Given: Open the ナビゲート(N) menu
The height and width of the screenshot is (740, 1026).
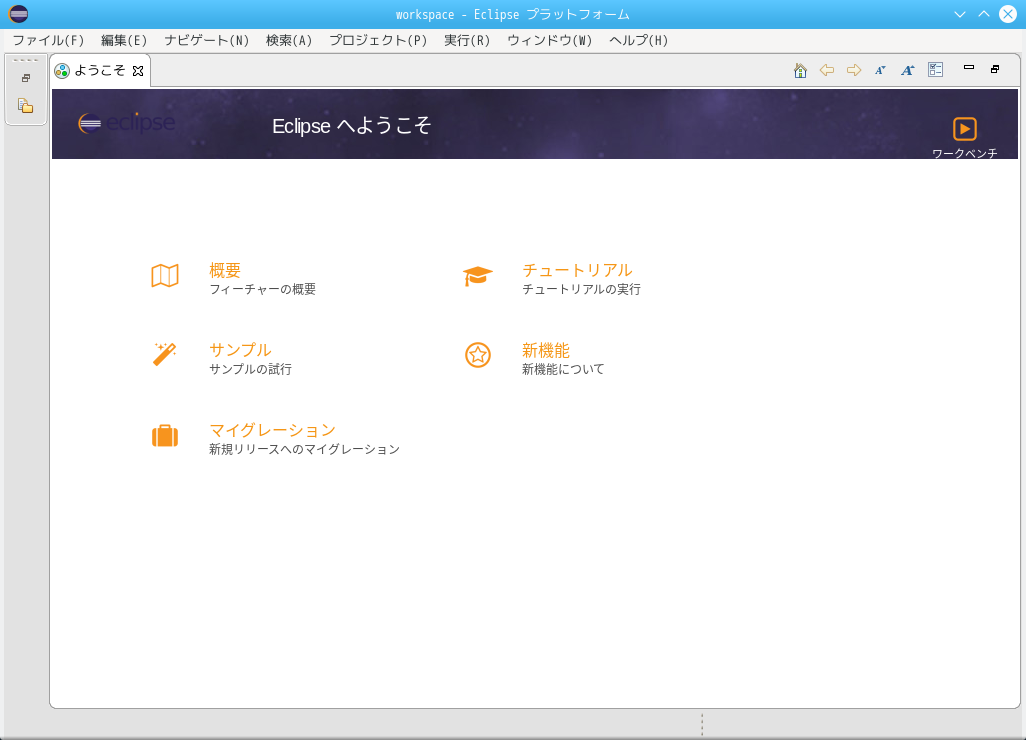Looking at the screenshot, I should [207, 41].
